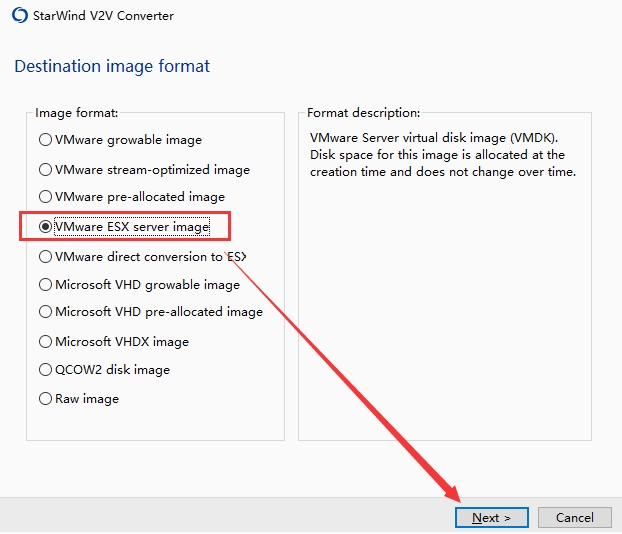Select VMware pre-allocated image format

45,197
